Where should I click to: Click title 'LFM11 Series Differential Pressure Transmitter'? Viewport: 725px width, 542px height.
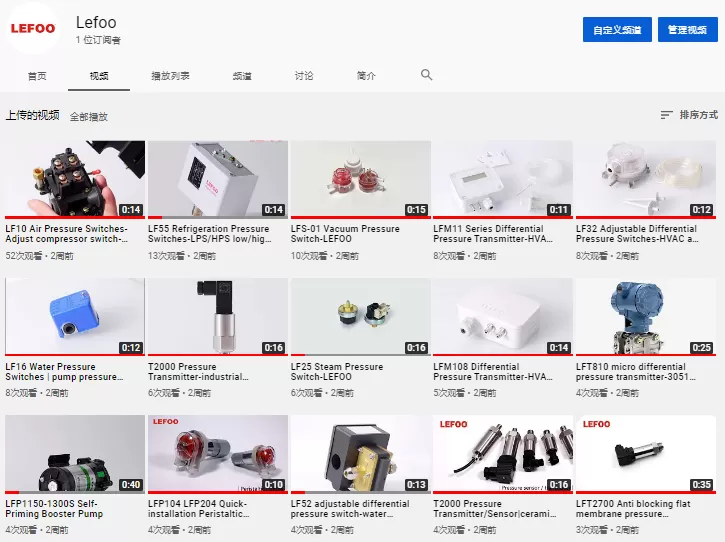(x=493, y=234)
